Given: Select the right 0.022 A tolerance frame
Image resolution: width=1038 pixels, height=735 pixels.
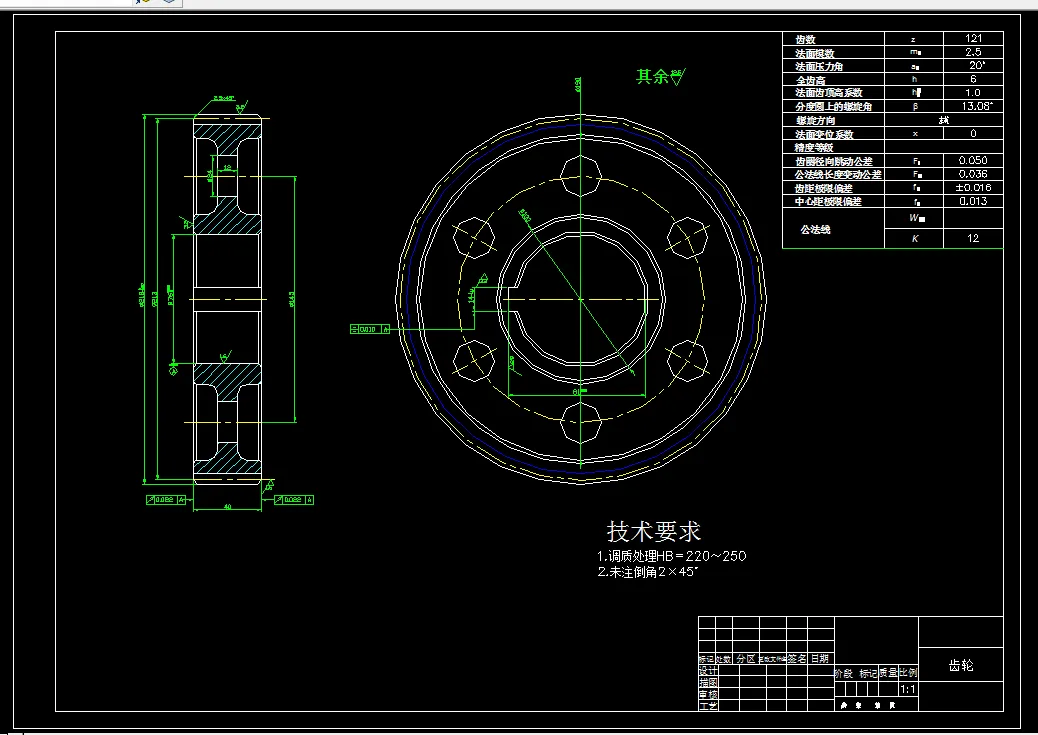Looking at the screenshot, I should click(x=294, y=500).
